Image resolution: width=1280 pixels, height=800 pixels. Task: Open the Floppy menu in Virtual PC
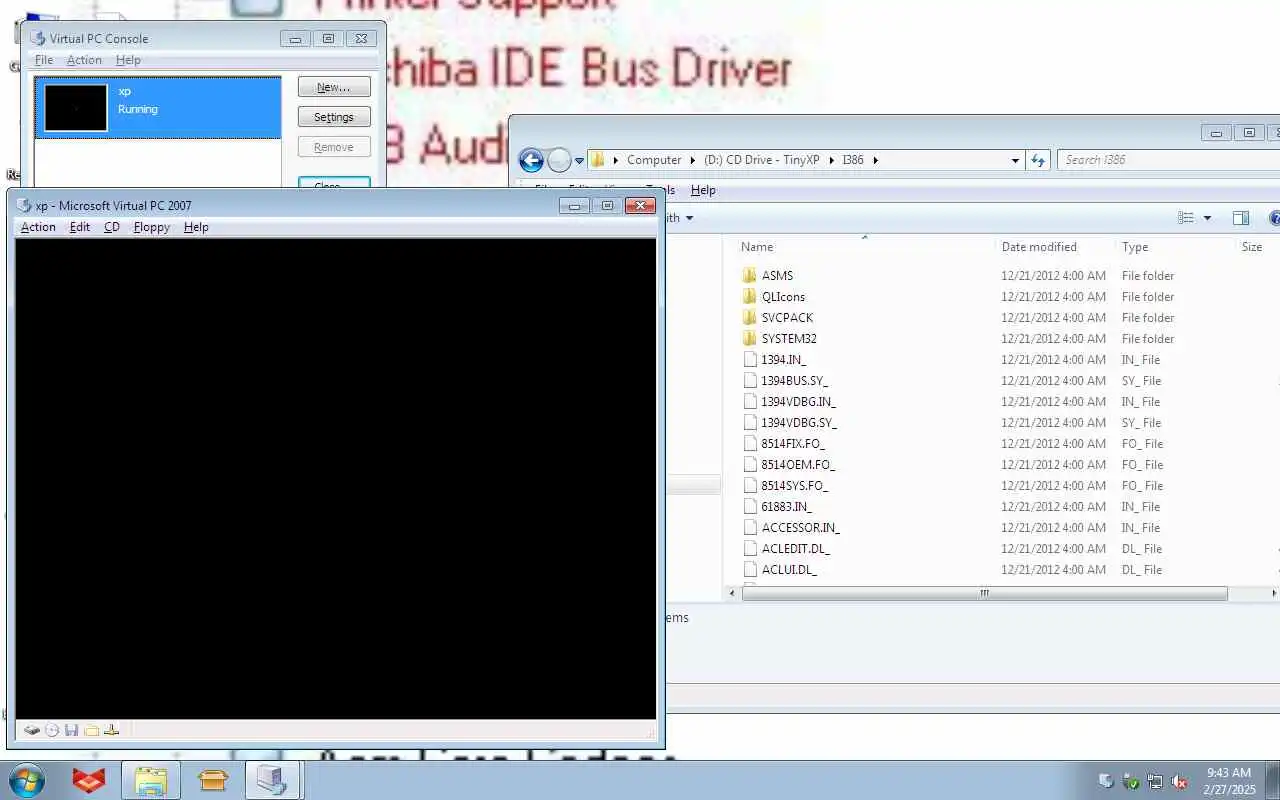152,227
